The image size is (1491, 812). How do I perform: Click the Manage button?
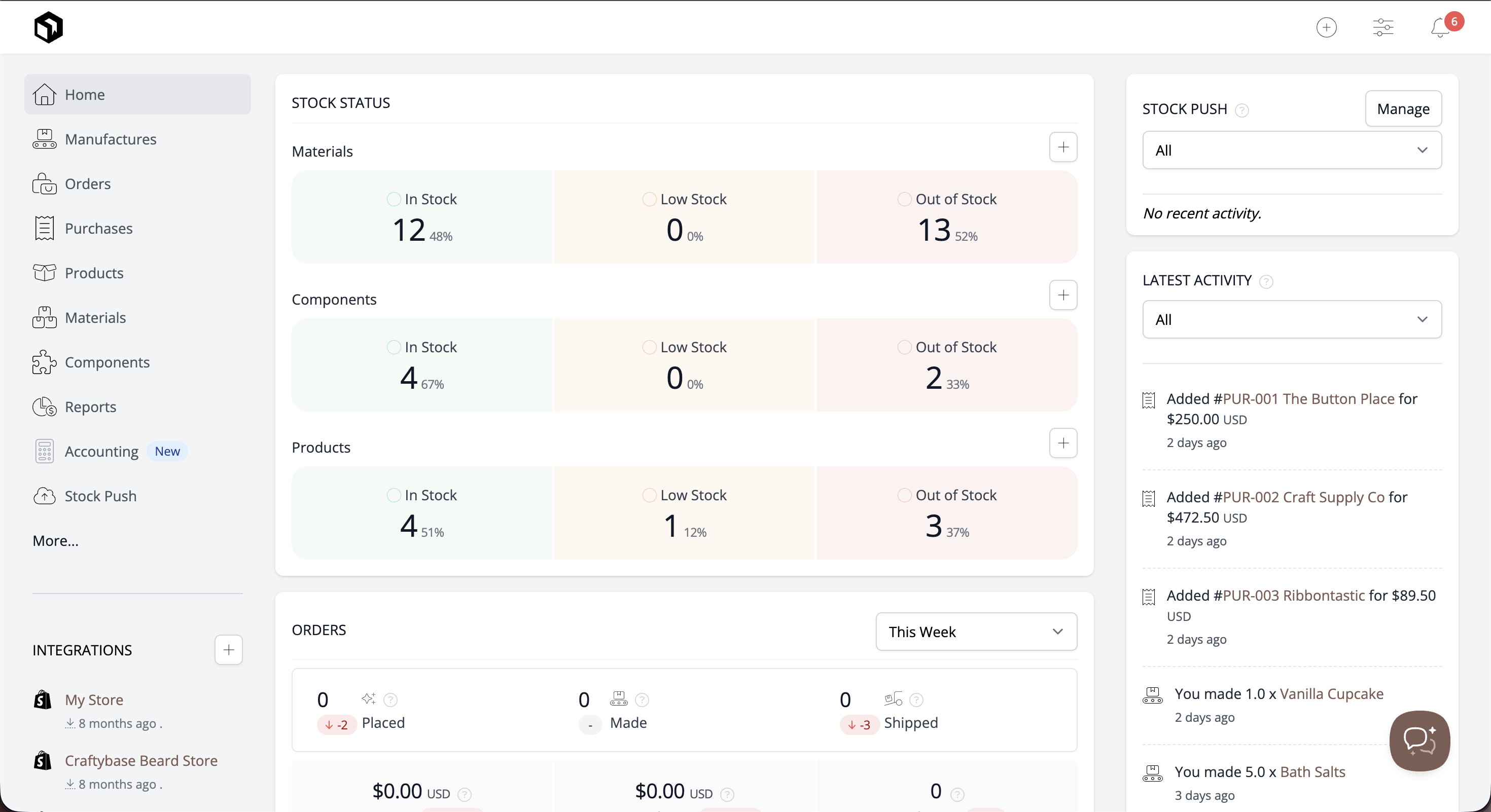pos(1403,109)
